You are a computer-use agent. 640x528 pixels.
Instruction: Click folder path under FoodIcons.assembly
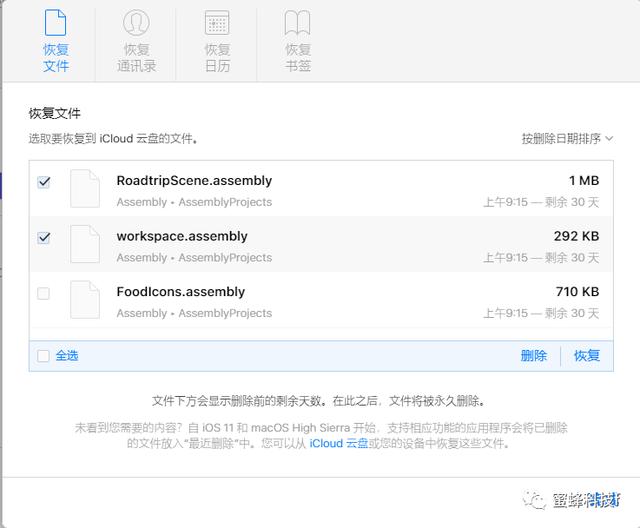pyautogui.click(x=194, y=313)
